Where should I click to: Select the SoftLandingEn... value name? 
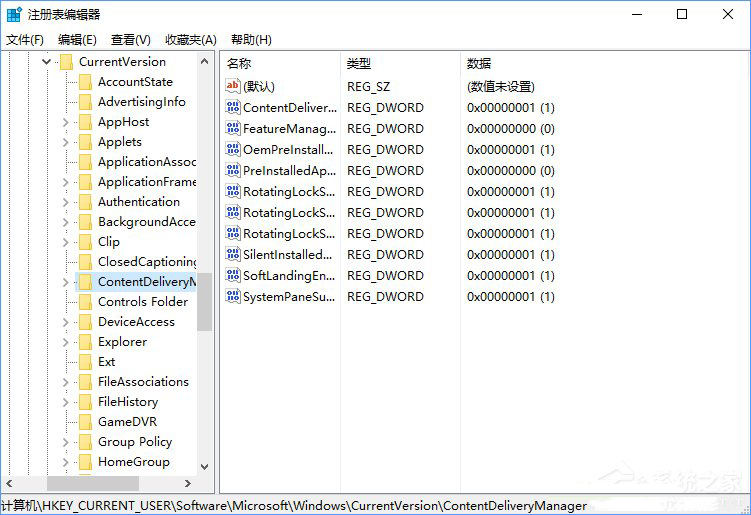(289, 276)
